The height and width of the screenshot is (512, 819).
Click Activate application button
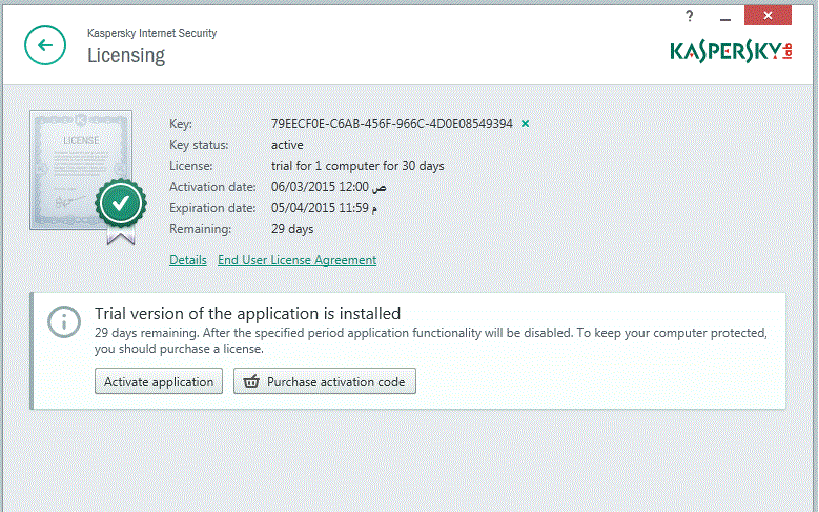point(159,381)
